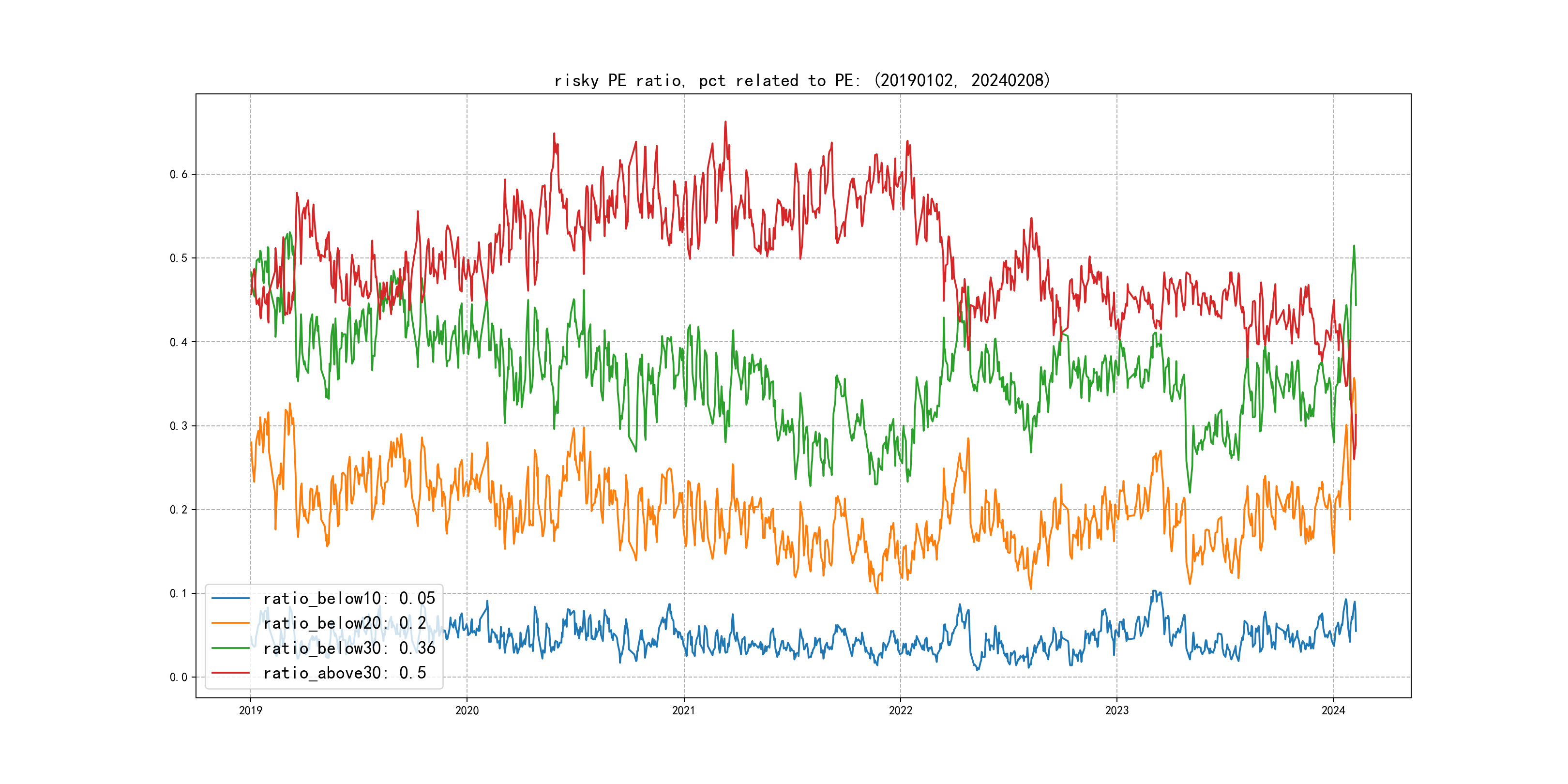Select the 'ratio_below20: 0.2' legend label
1568x784 pixels.
click(x=344, y=623)
